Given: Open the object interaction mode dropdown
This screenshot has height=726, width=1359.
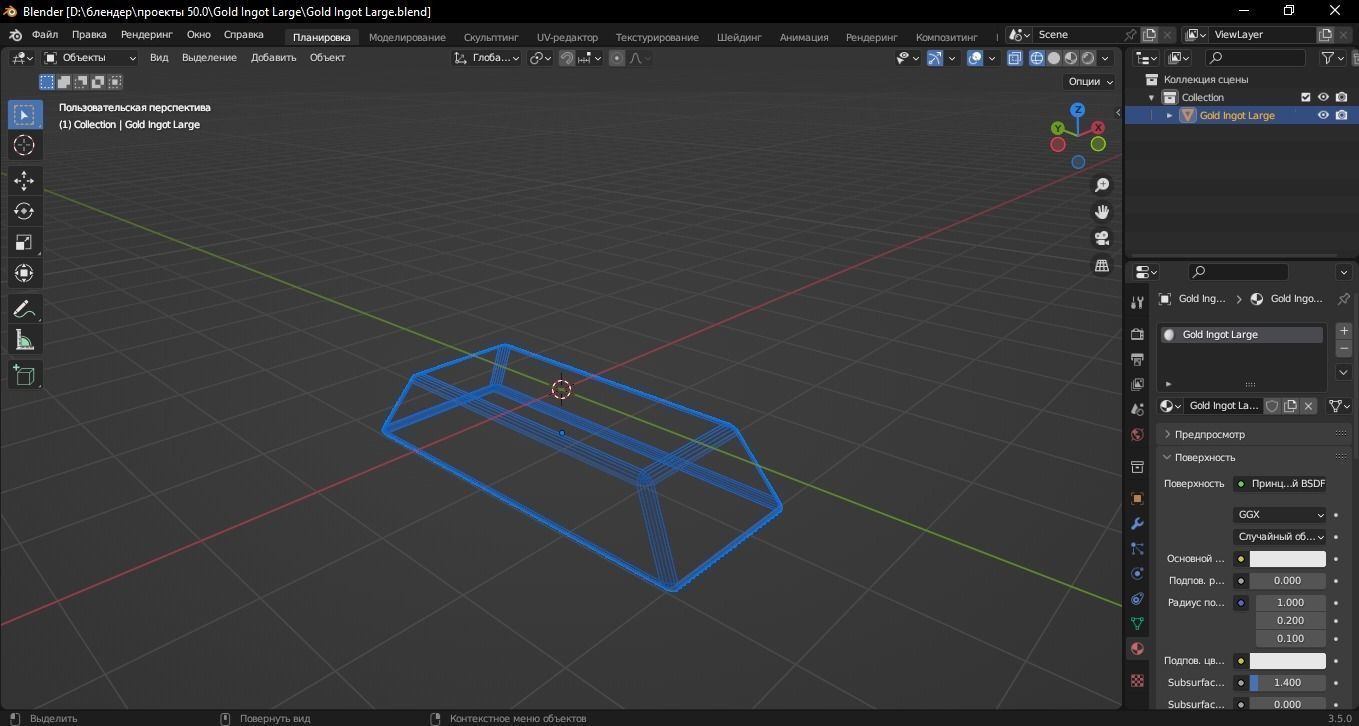Looking at the screenshot, I should (90, 58).
